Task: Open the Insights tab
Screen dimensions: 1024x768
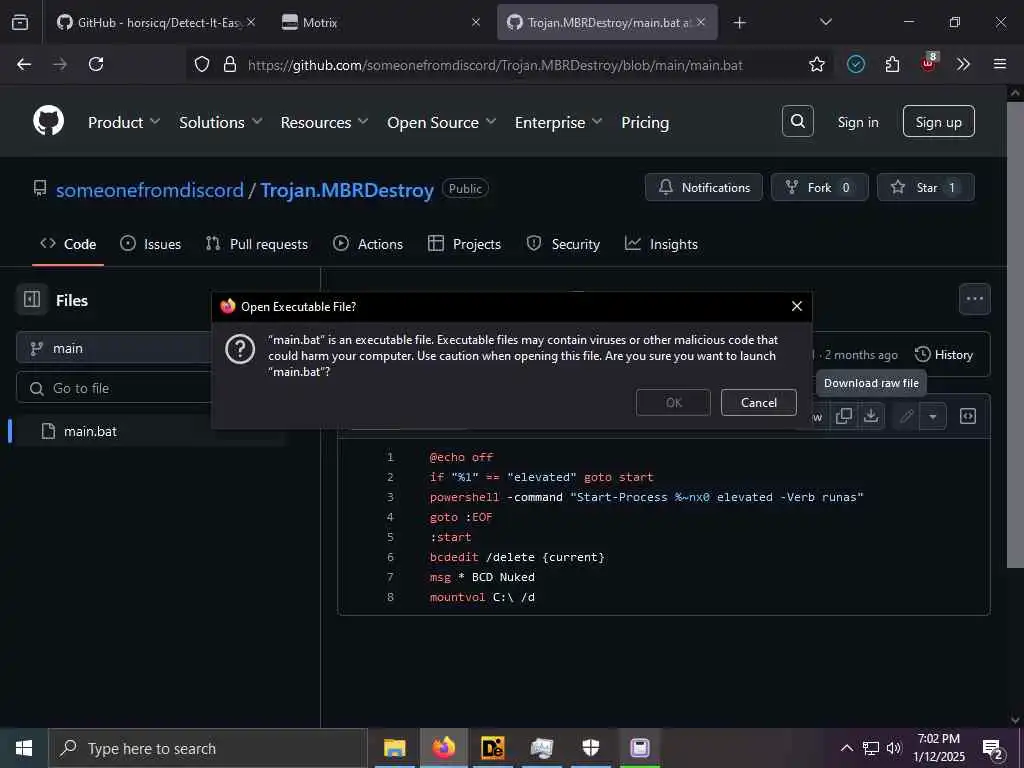Action: (x=662, y=244)
